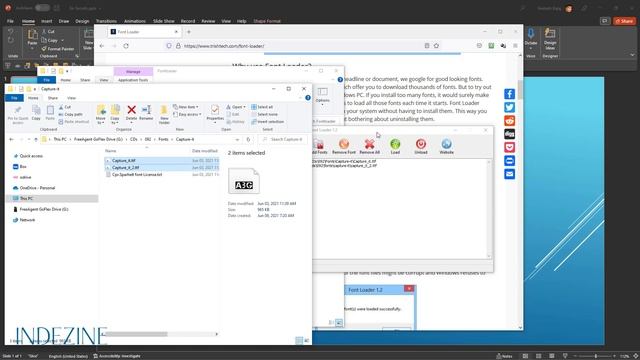Click the Unload icon in Font Loader
Viewport: 640px width, 360px height.
[421, 146]
